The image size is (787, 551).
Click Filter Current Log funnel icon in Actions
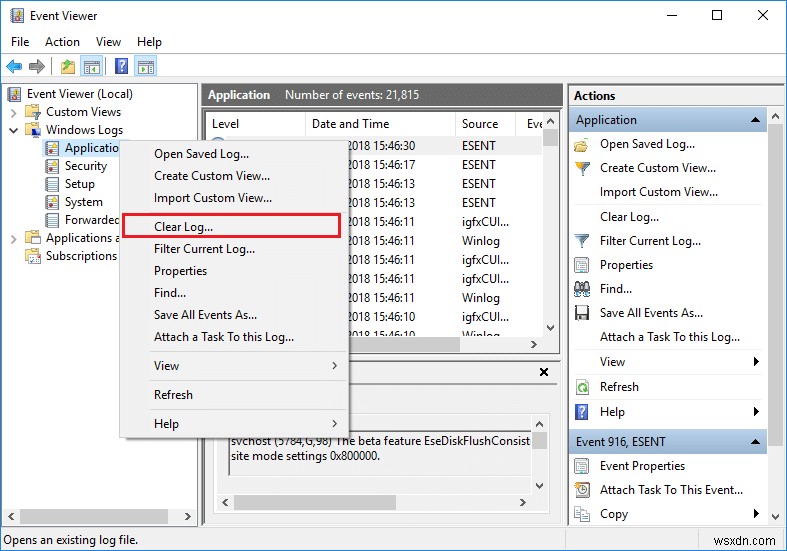click(582, 241)
